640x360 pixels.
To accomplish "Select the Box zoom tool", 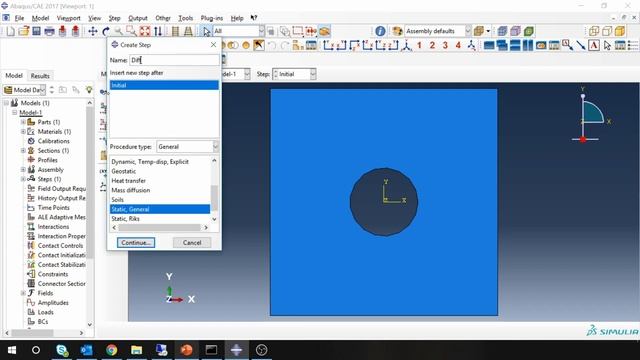I will (x=131, y=31).
